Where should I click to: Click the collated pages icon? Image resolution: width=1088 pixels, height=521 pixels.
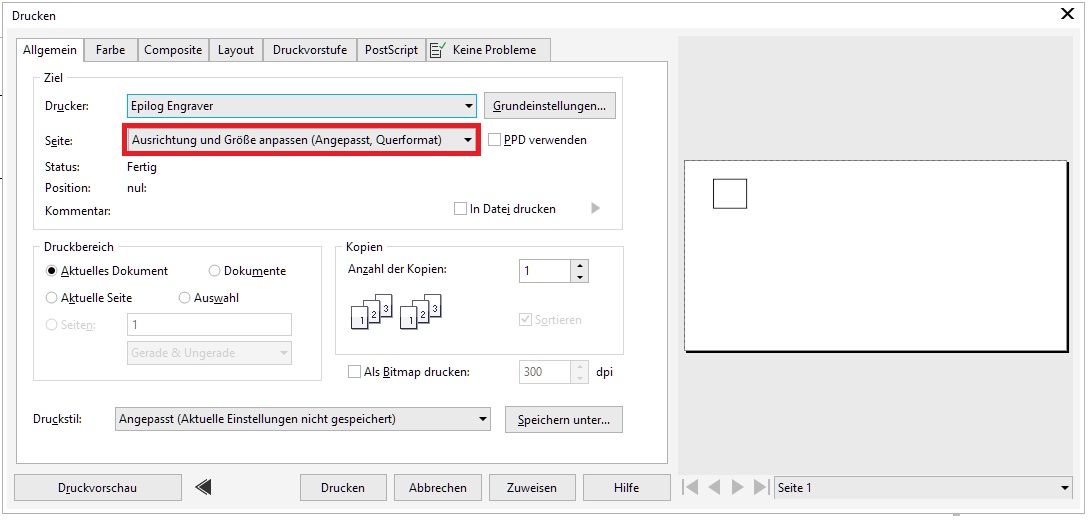coord(397,311)
